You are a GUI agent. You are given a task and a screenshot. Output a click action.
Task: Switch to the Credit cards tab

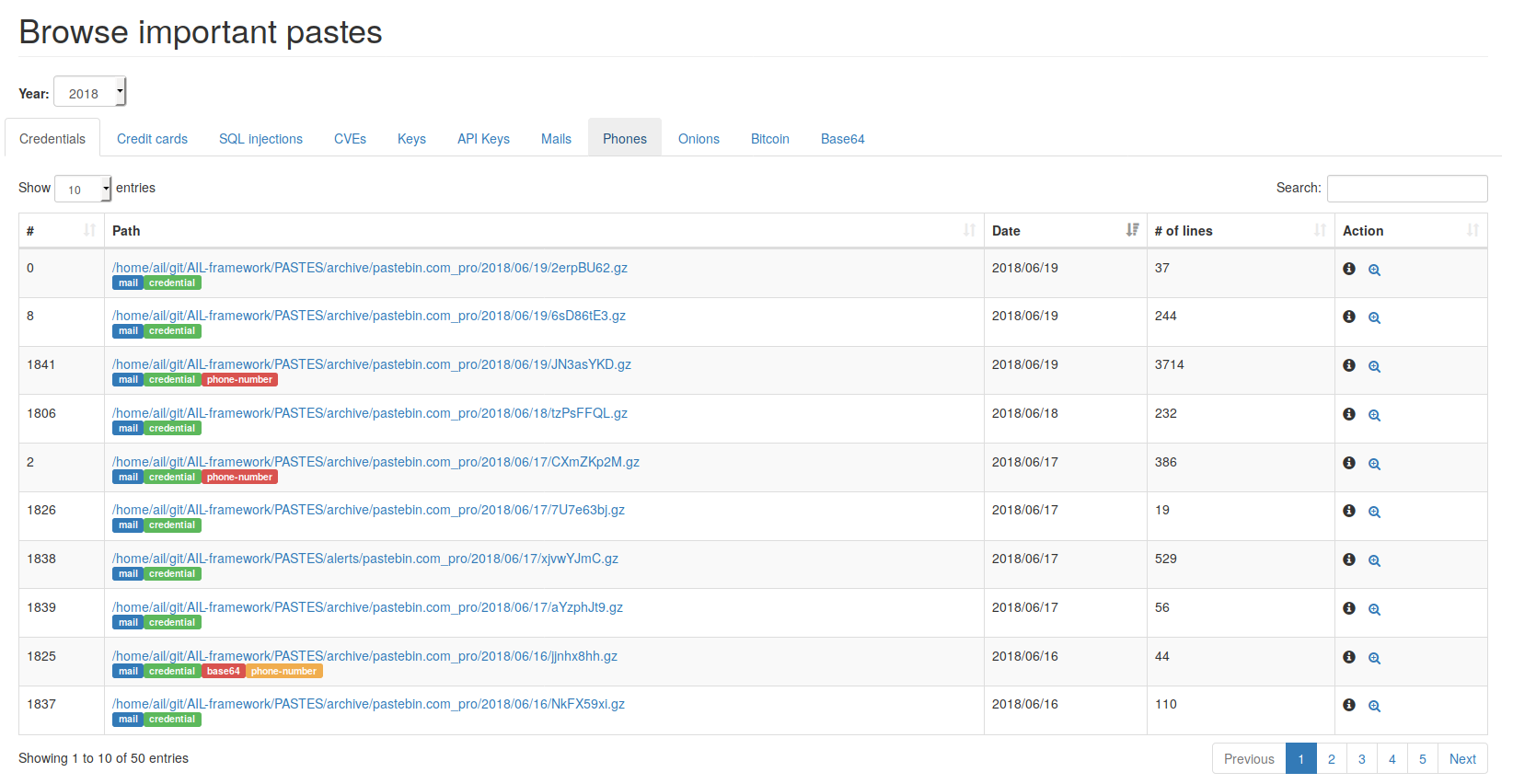coord(152,139)
